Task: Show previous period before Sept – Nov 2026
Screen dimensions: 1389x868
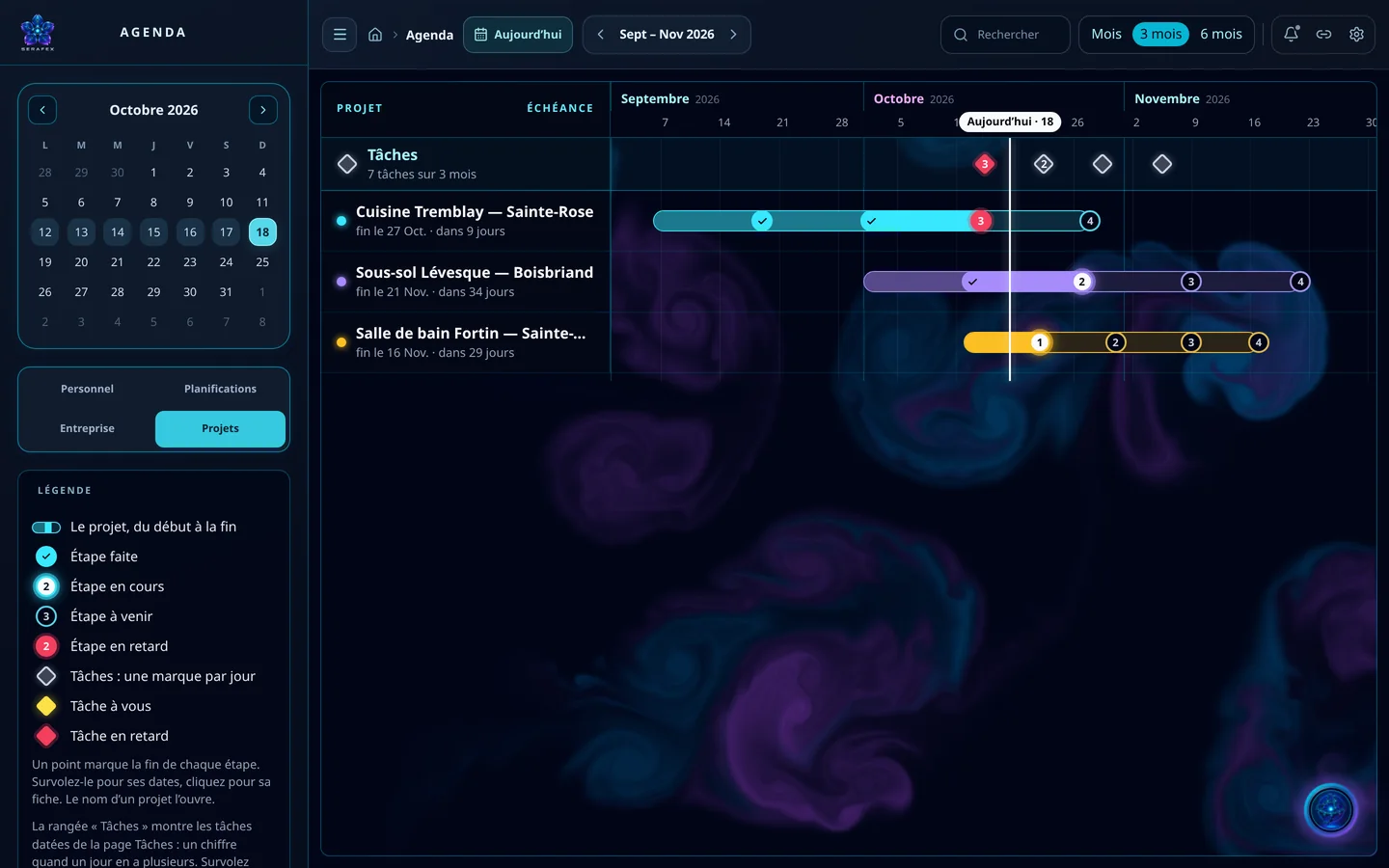Action: click(x=600, y=35)
